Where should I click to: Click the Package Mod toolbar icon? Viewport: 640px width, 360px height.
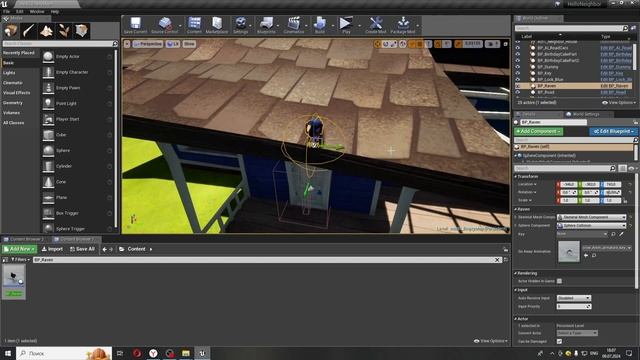pos(403,24)
